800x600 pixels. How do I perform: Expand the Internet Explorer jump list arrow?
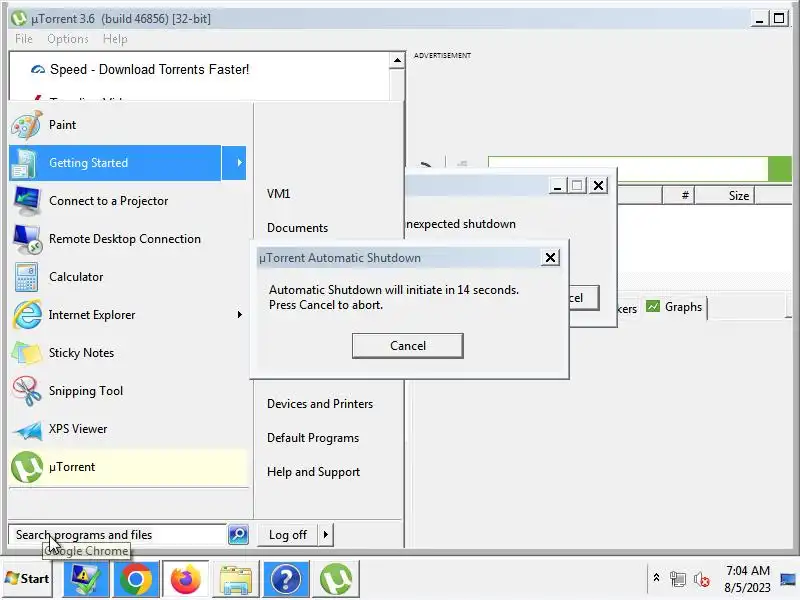point(239,315)
